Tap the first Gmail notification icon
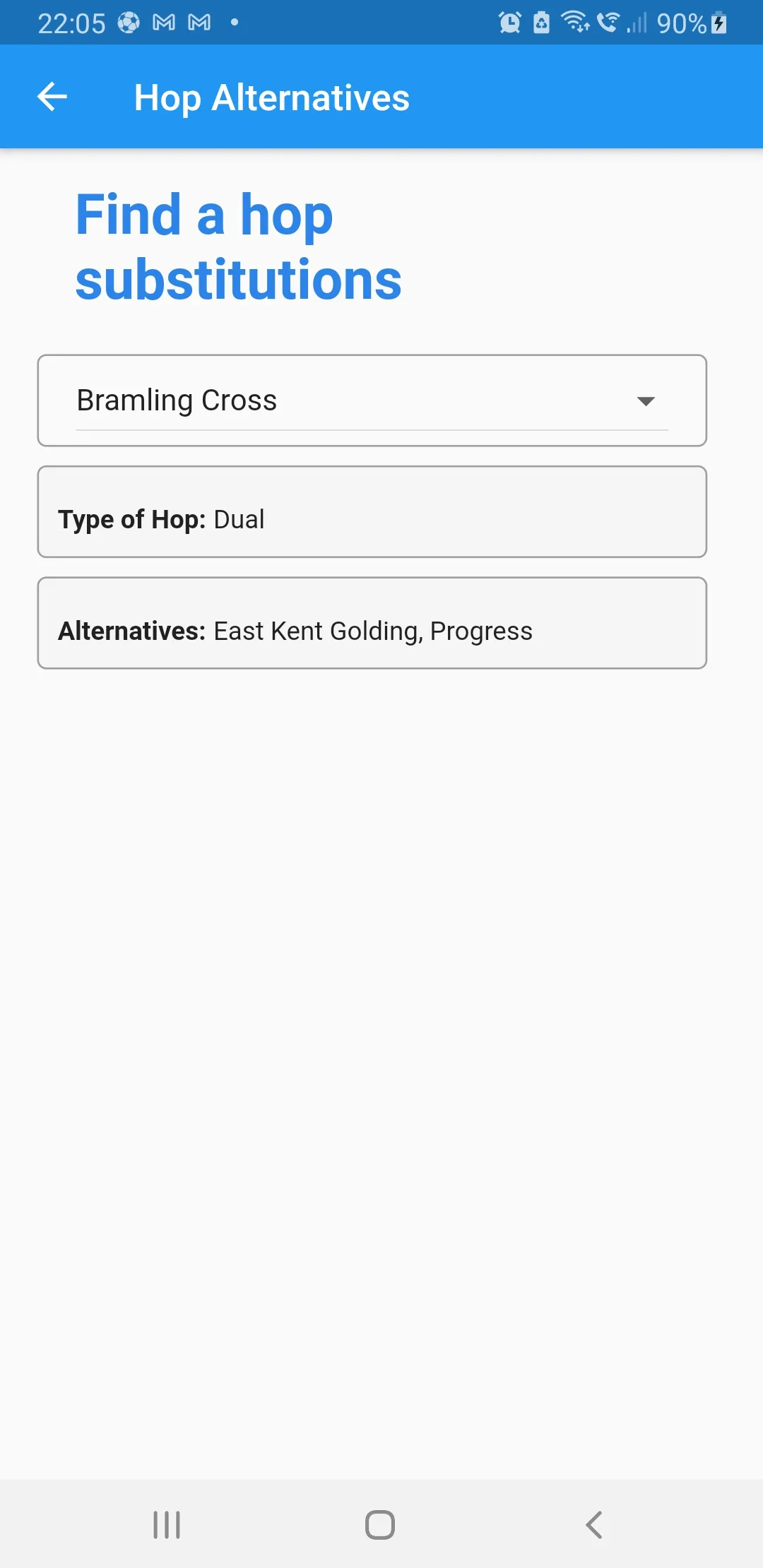 [164, 23]
